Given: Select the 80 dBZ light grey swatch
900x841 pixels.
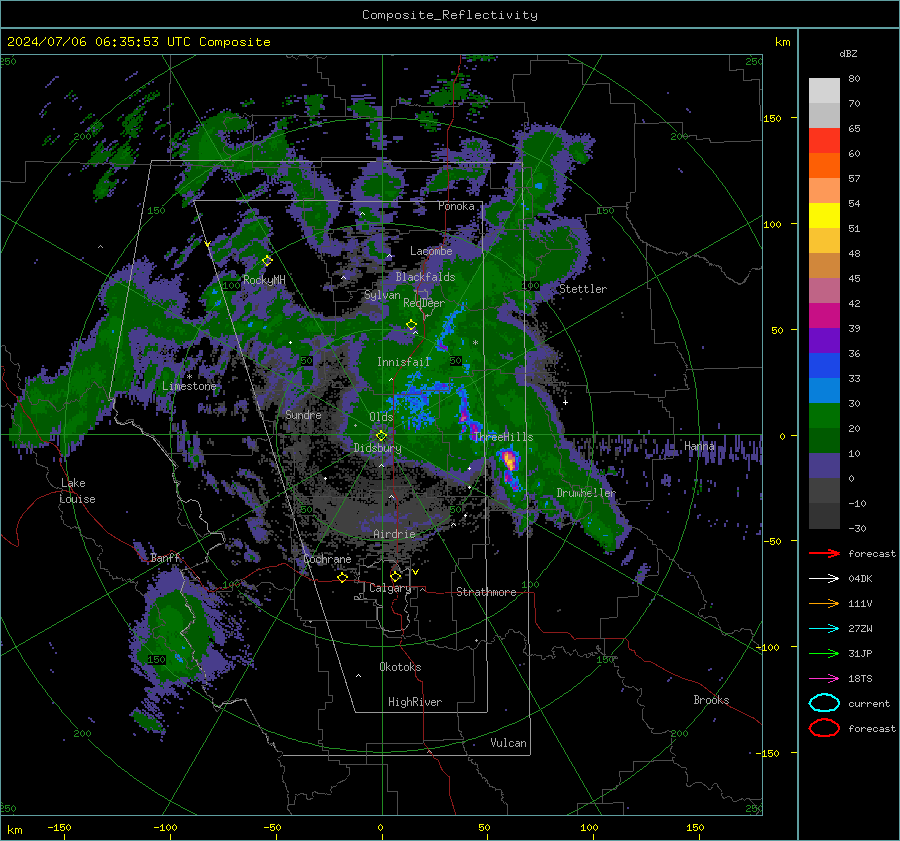Looking at the screenshot, I should [824, 91].
